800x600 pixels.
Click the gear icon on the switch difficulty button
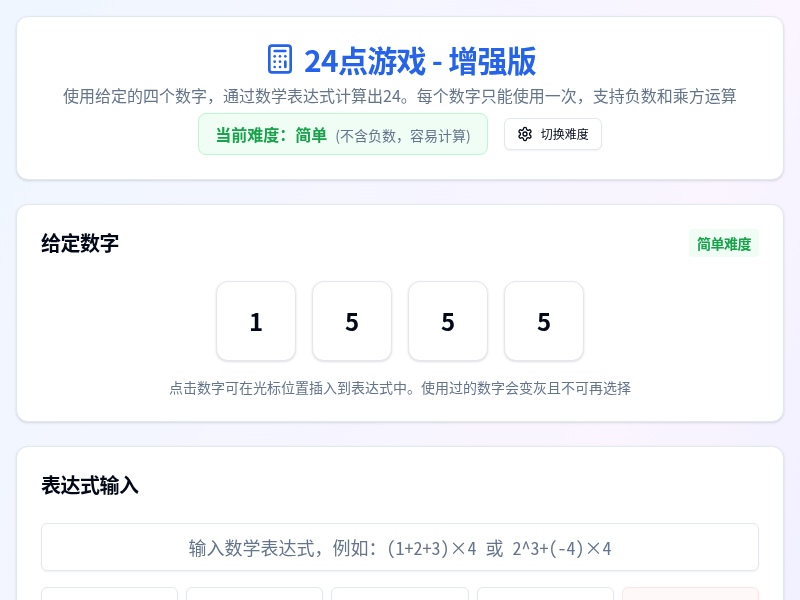[x=523, y=134]
